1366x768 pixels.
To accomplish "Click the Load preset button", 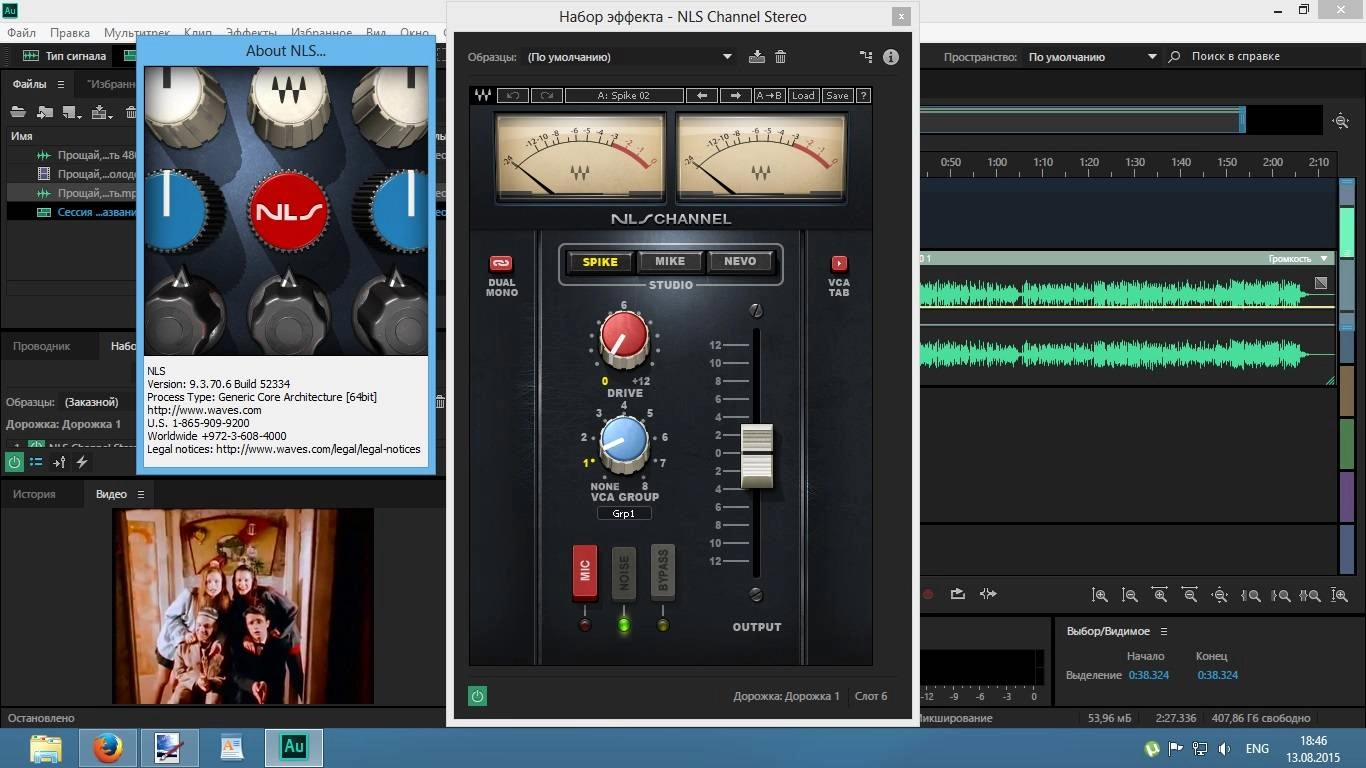I will (803, 96).
